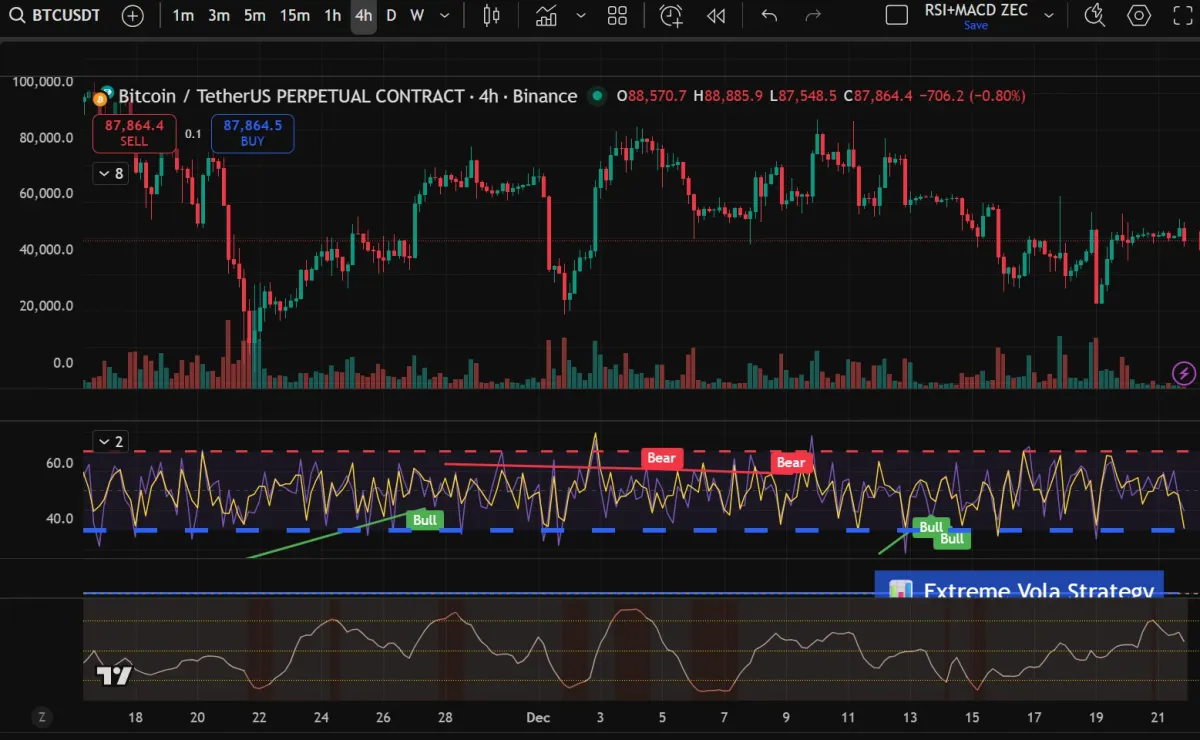Click the Bull label near date 28
The height and width of the screenshot is (740, 1200).
pyautogui.click(x=425, y=520)
